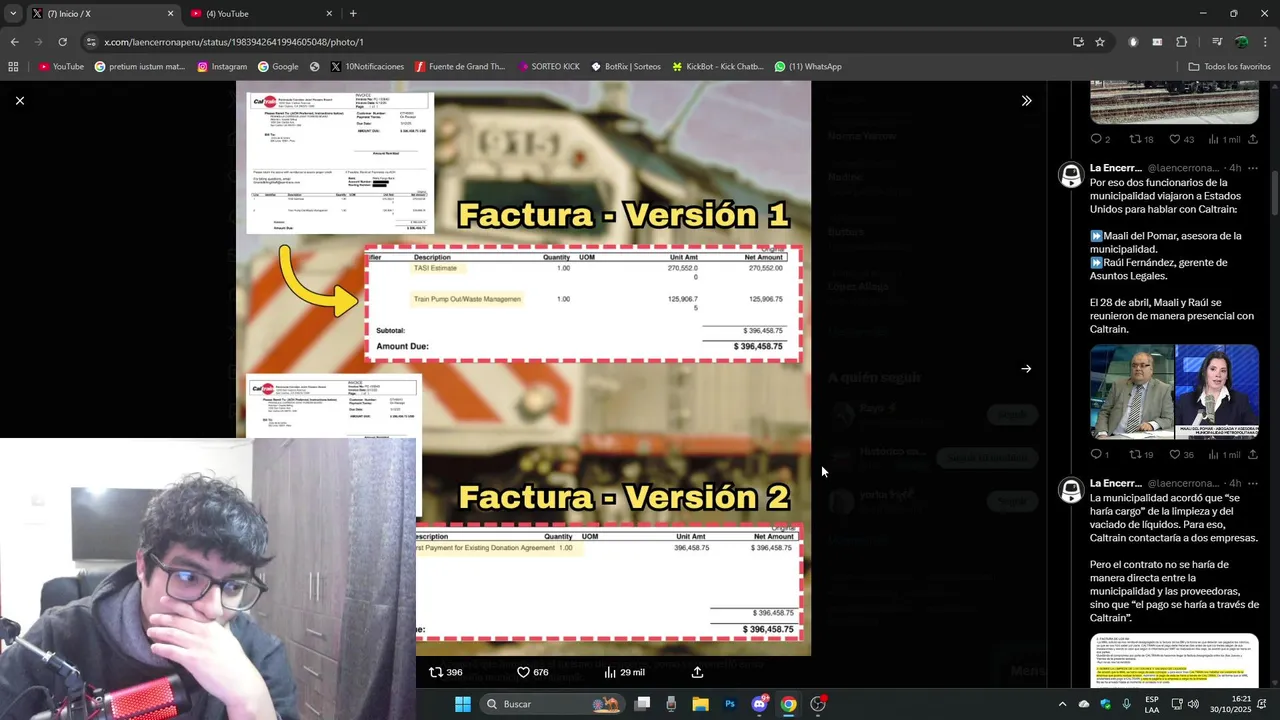Viewport: 1280px width, 720px height.
Task: Like the photo tweet showing 676
Action: pos(532,672)
